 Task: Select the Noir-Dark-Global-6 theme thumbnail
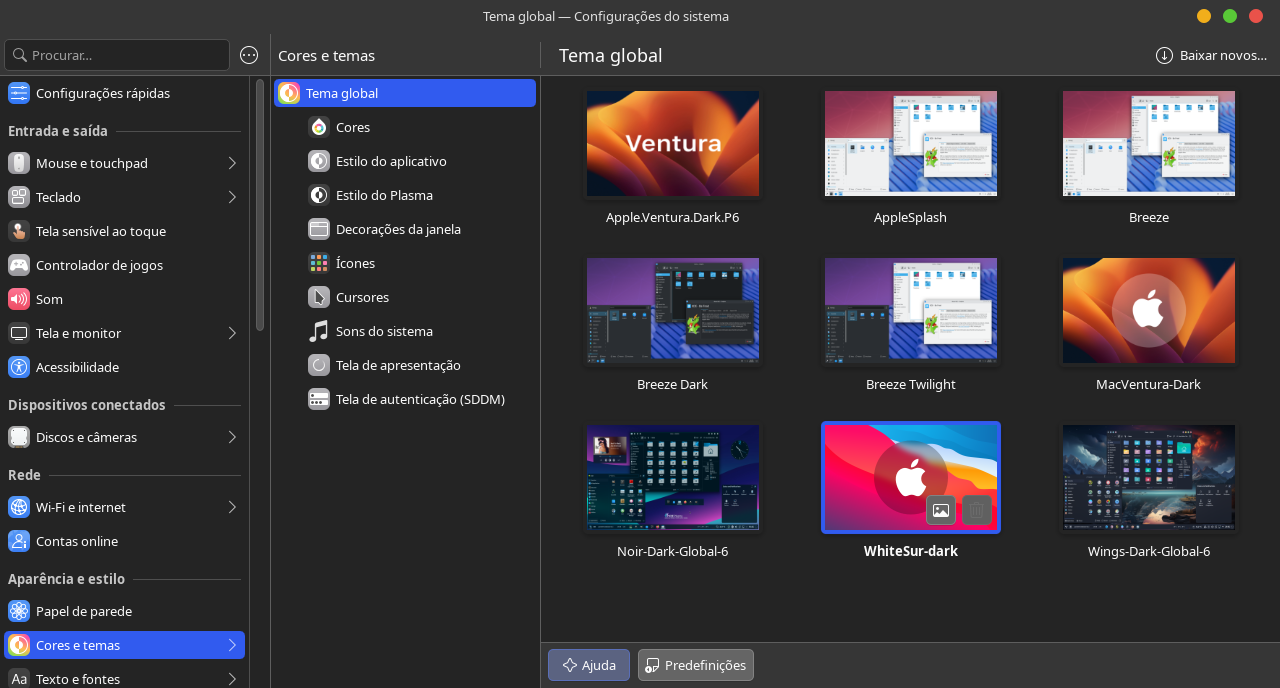[x=673, y=478]
